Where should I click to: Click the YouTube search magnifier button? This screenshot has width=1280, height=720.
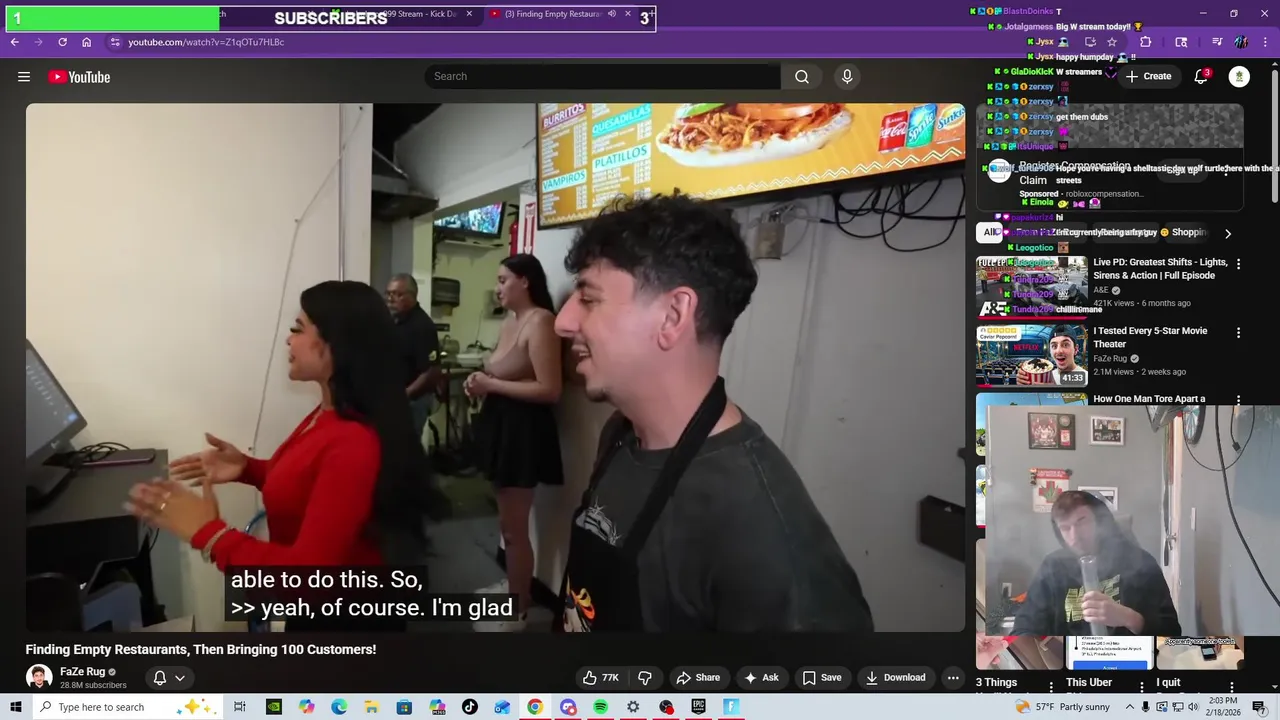[802, 77]
